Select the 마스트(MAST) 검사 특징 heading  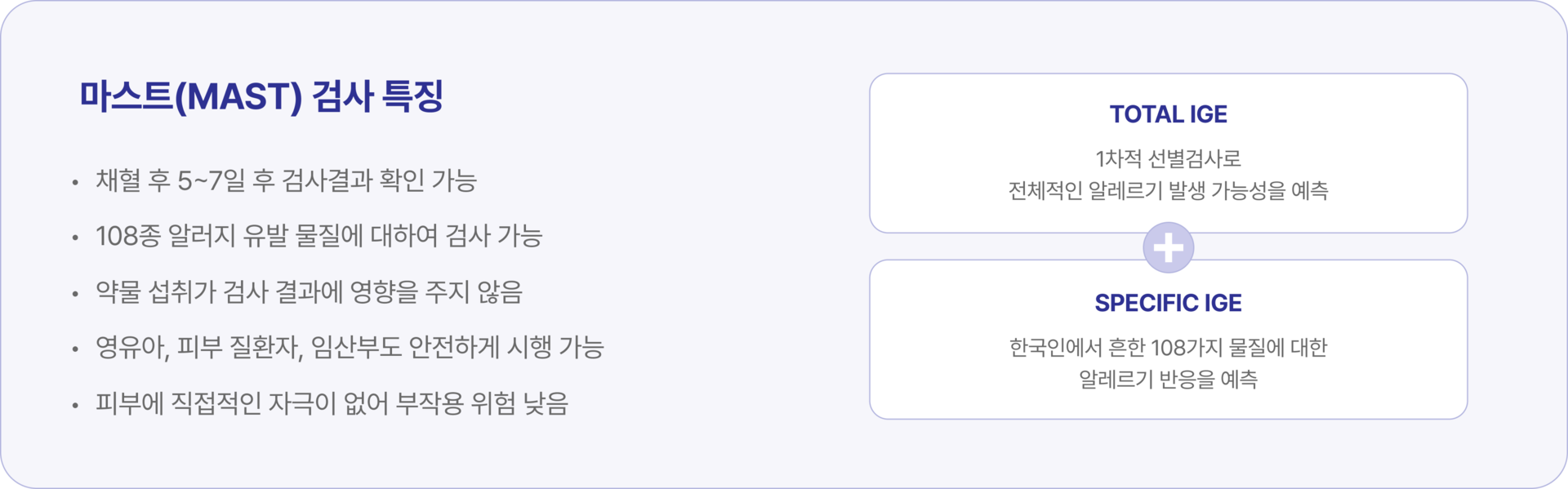click(x=261, y=96)
